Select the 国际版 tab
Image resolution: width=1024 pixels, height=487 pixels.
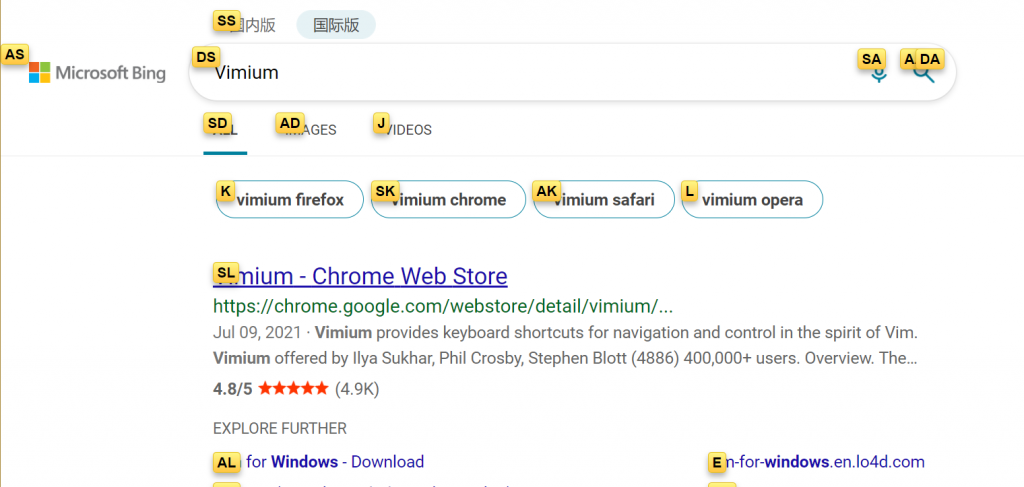pos(336,26)
